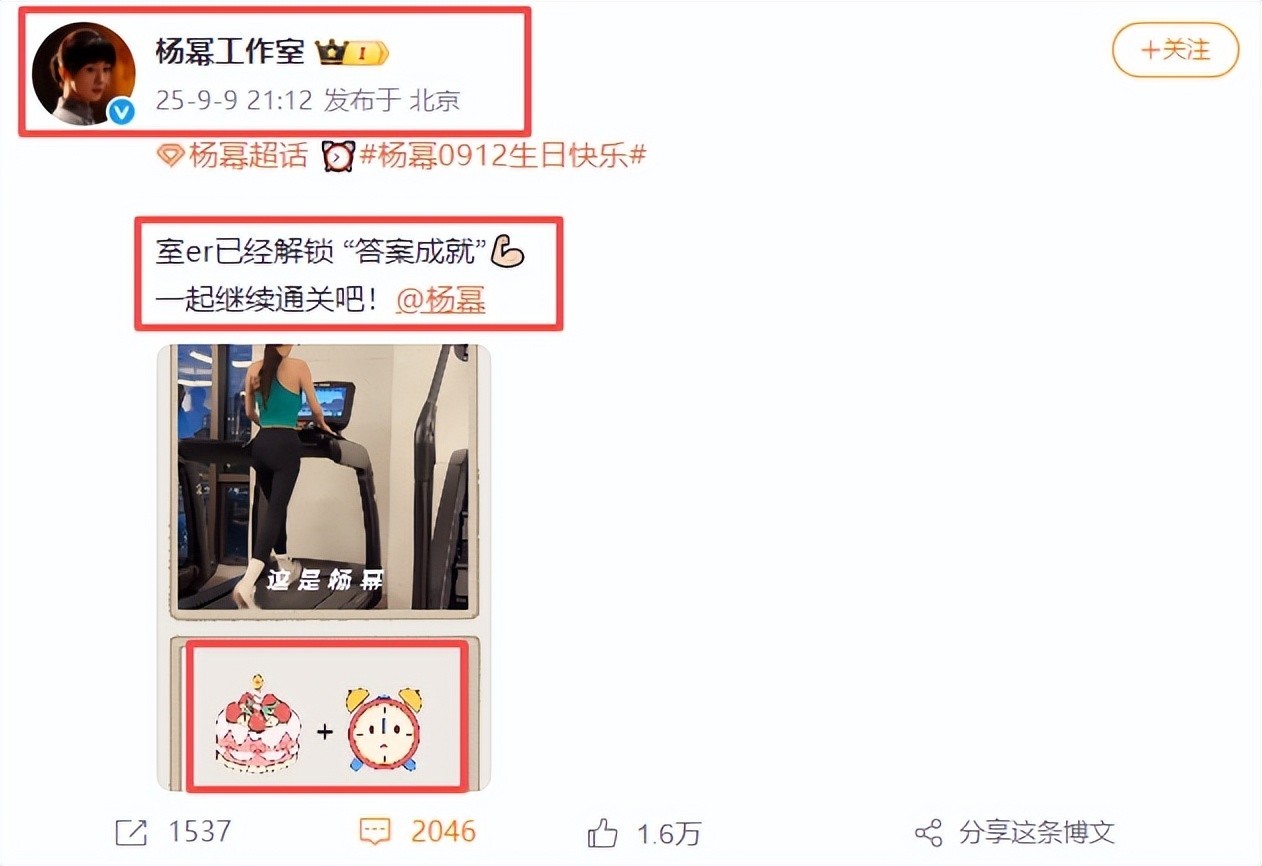Click the blue verified badge on avatar
This screenshot has width=1262, height=866.
(121, 111)
